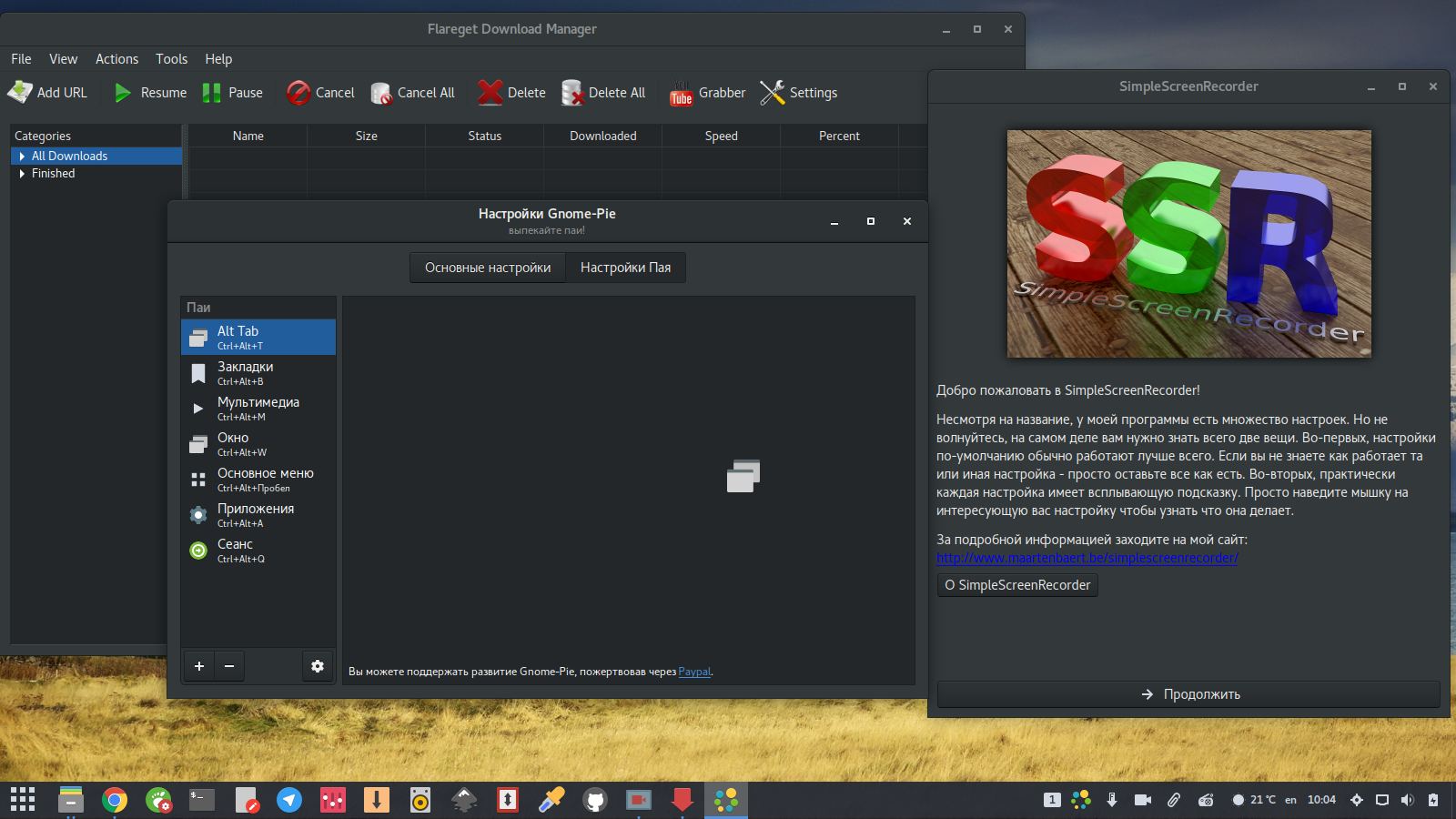Click Cancel in Flareget toolbar
The width and height of the screenshot is (1456, 819).
pos(320,93)
